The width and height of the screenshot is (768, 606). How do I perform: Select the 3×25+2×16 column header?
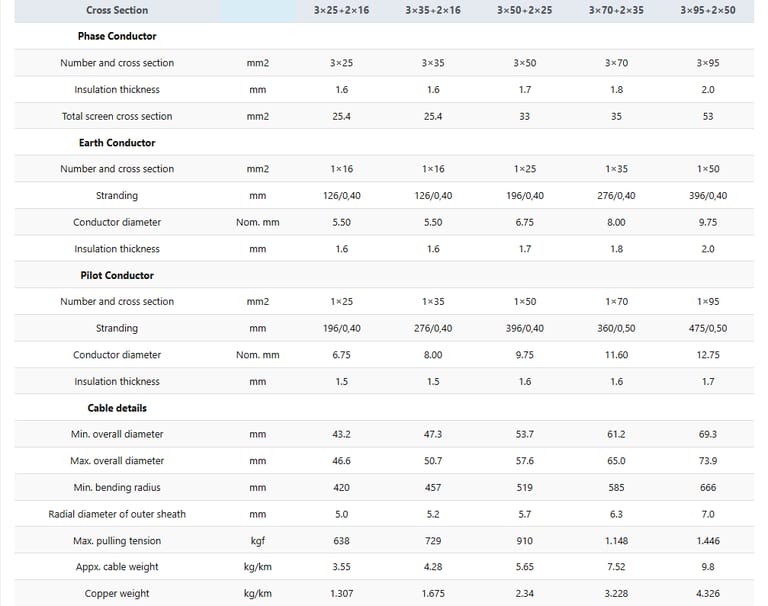click(341, 10)
